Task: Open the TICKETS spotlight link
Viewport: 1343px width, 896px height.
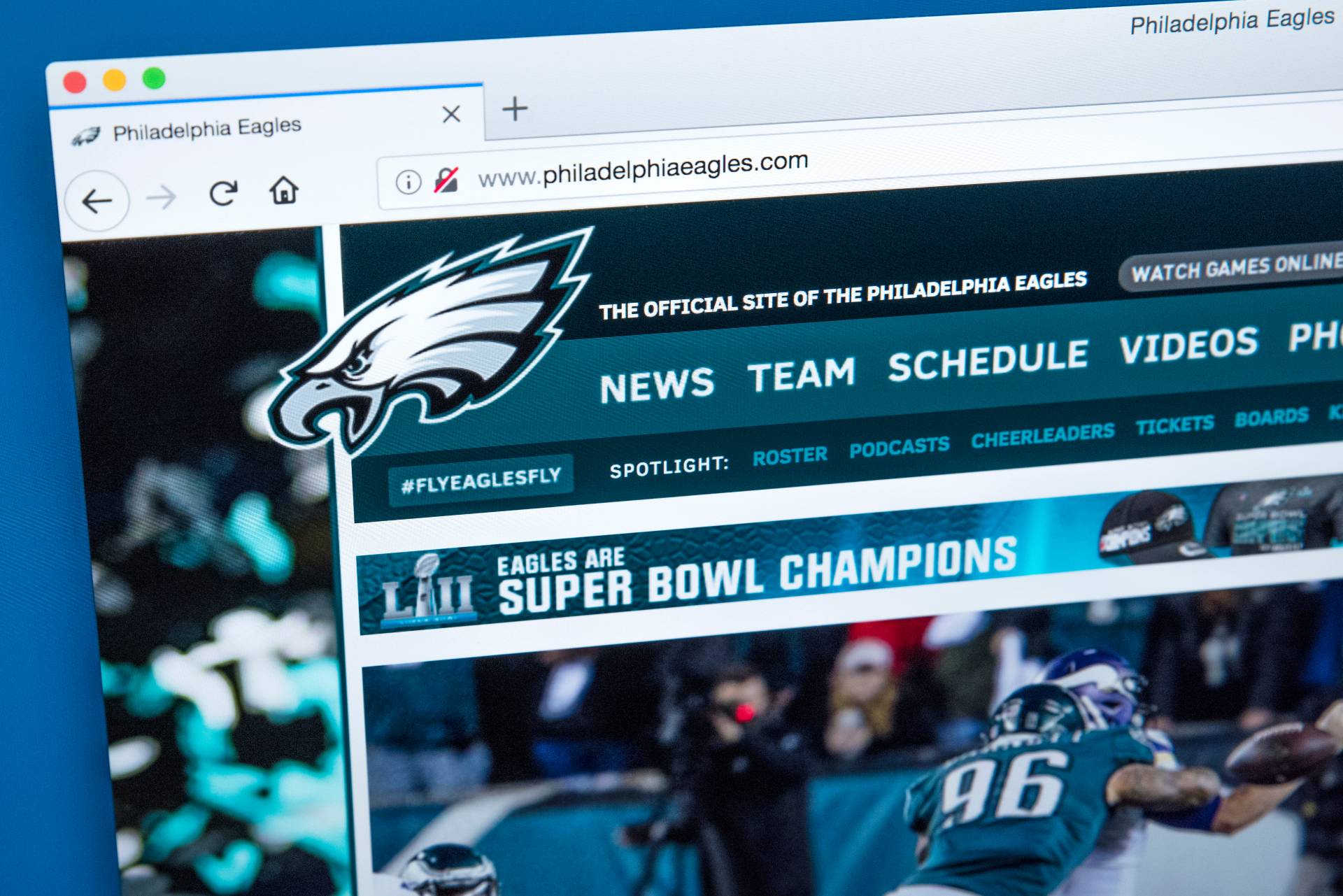Action: pyautogui.click(x=1175, y=425)
